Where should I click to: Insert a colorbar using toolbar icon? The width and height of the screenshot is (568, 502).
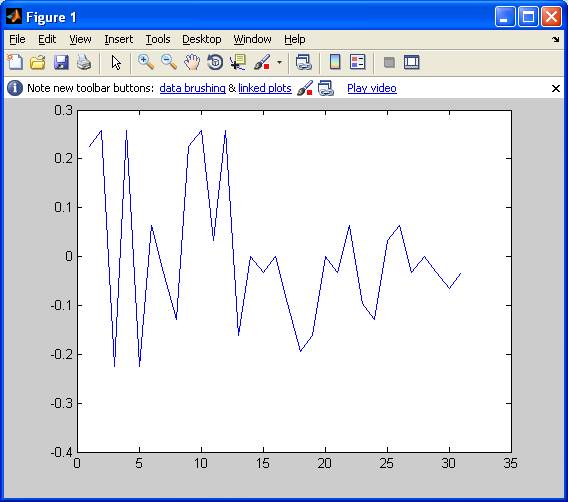tap(335, 62)
